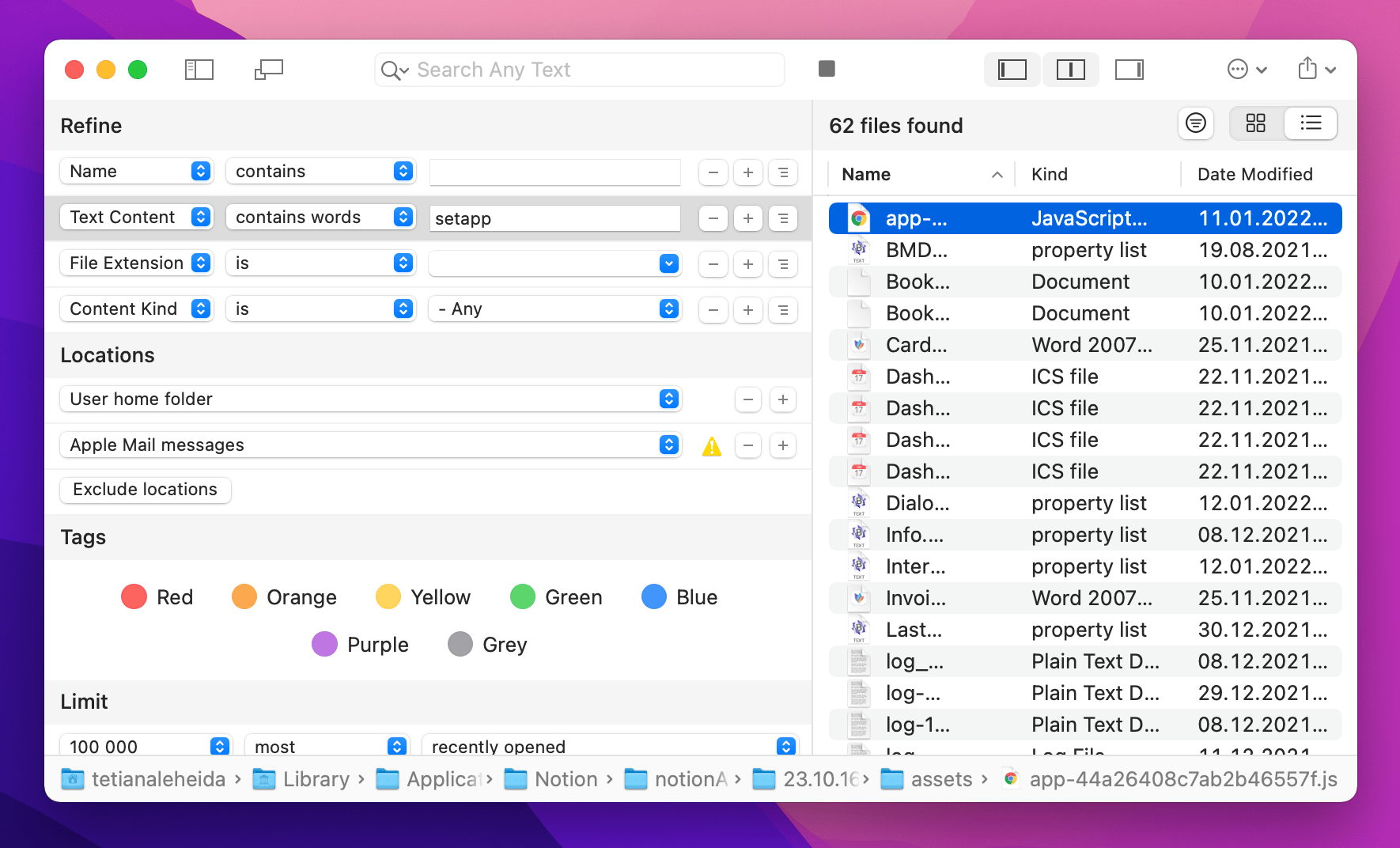The height and width of the screenshot is (848, 1400).
Task: Add a location after Apple Mail messages
Action: pyautogui.click(x=783, y=445)
